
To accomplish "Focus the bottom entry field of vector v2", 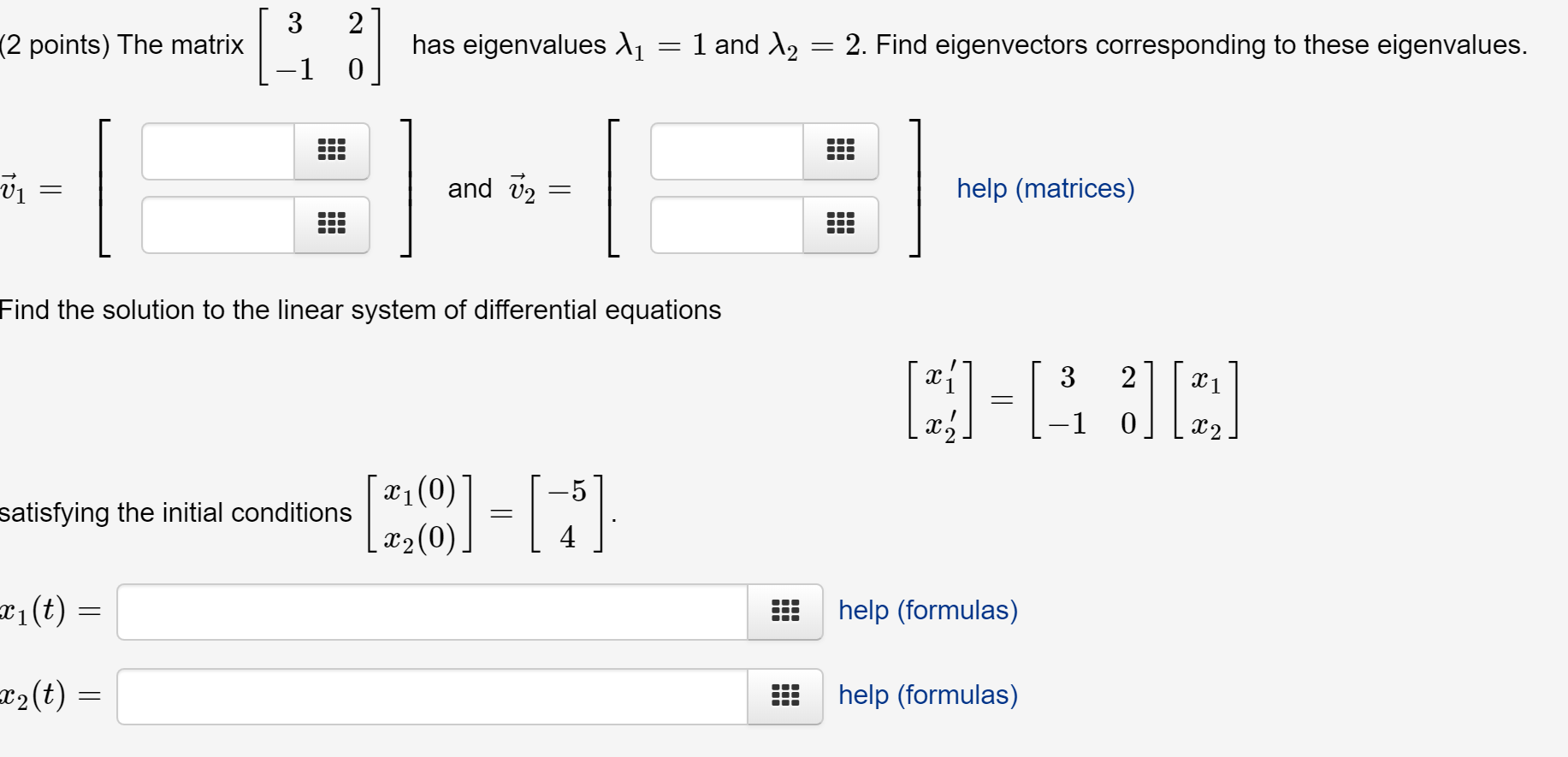I will pos(727,225).
